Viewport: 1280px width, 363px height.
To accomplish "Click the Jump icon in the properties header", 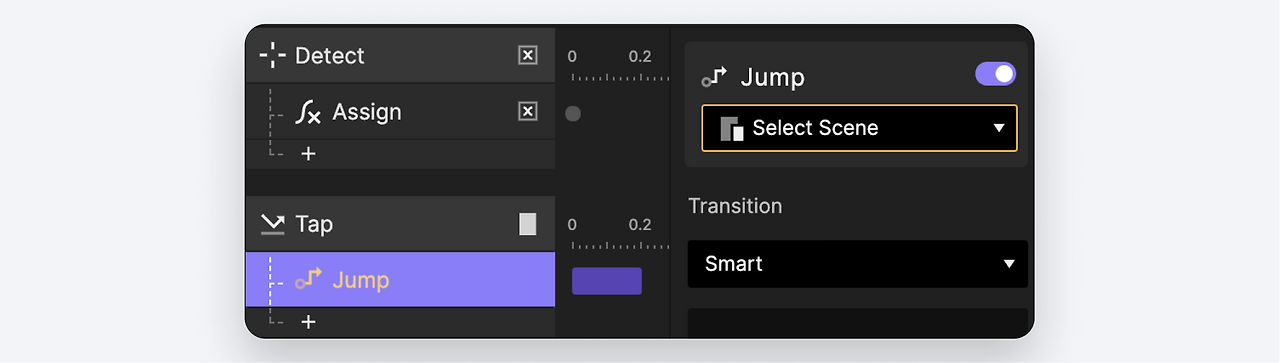I will (x=714, y=77).
